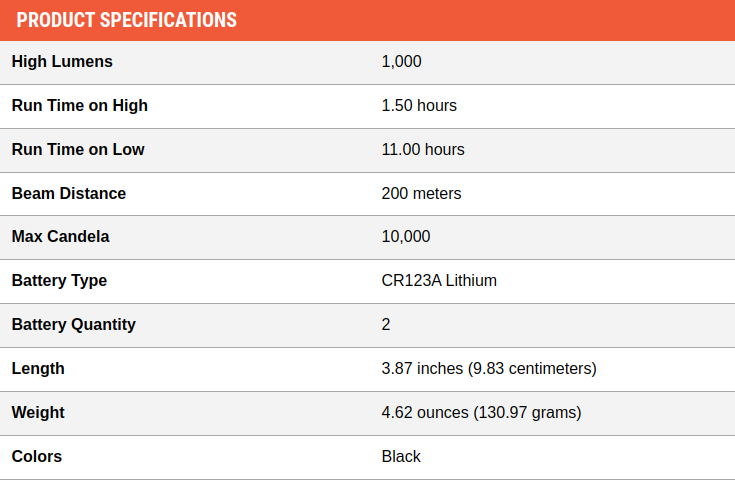
Task: Click the 200 meters value
Action: pyautogui.click(x=421, y=193)
